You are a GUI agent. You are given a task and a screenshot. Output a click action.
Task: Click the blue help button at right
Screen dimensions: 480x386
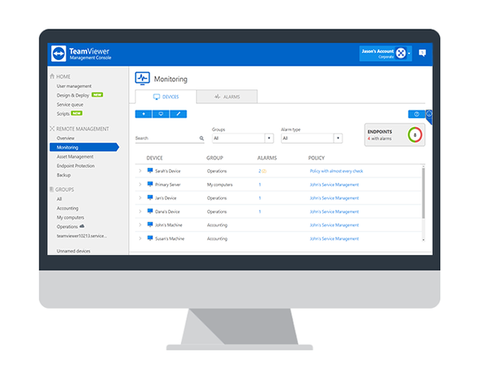click(x=416, y=114)
